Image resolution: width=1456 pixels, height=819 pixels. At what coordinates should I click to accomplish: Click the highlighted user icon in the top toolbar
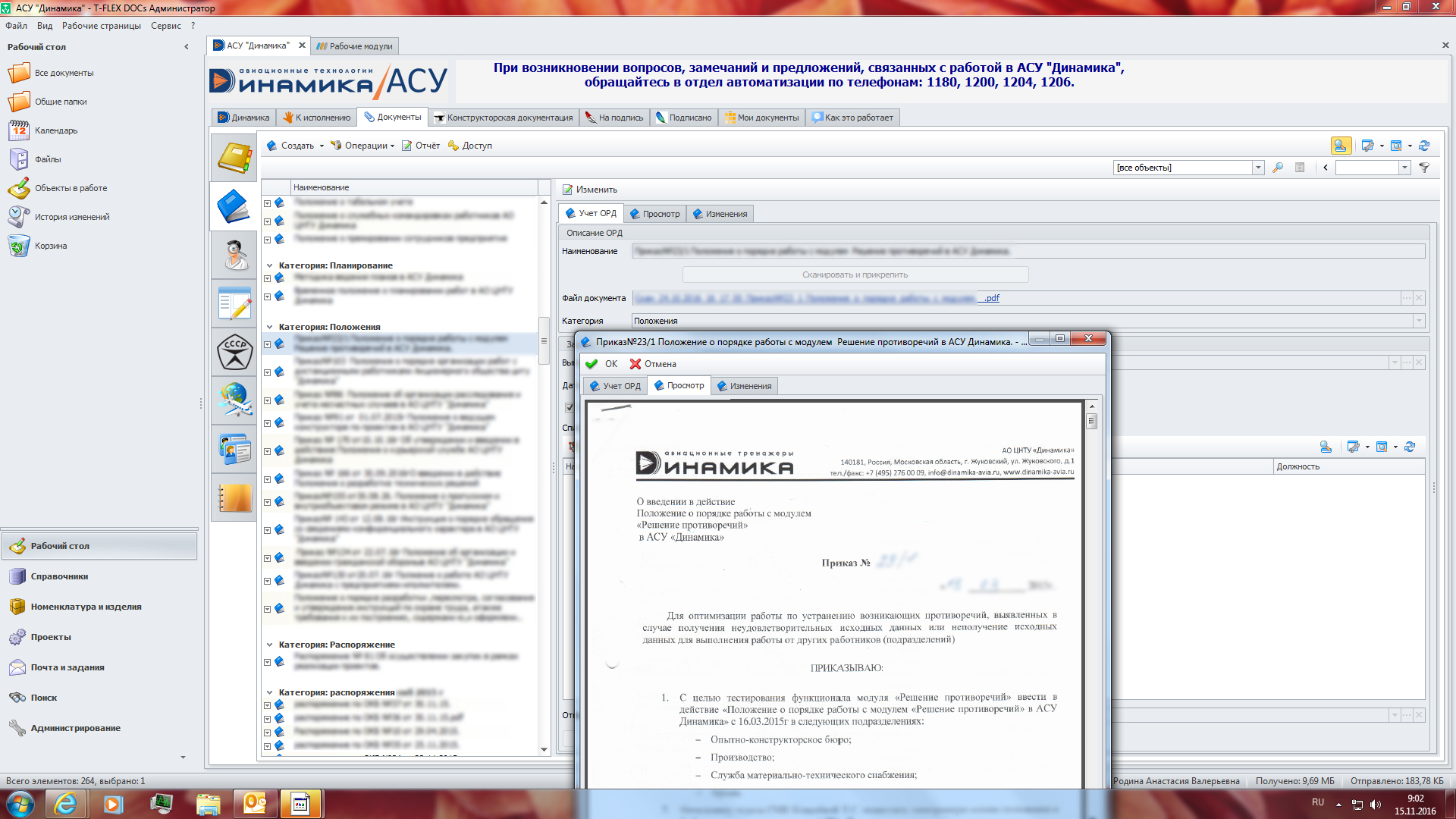point(1340,146)
